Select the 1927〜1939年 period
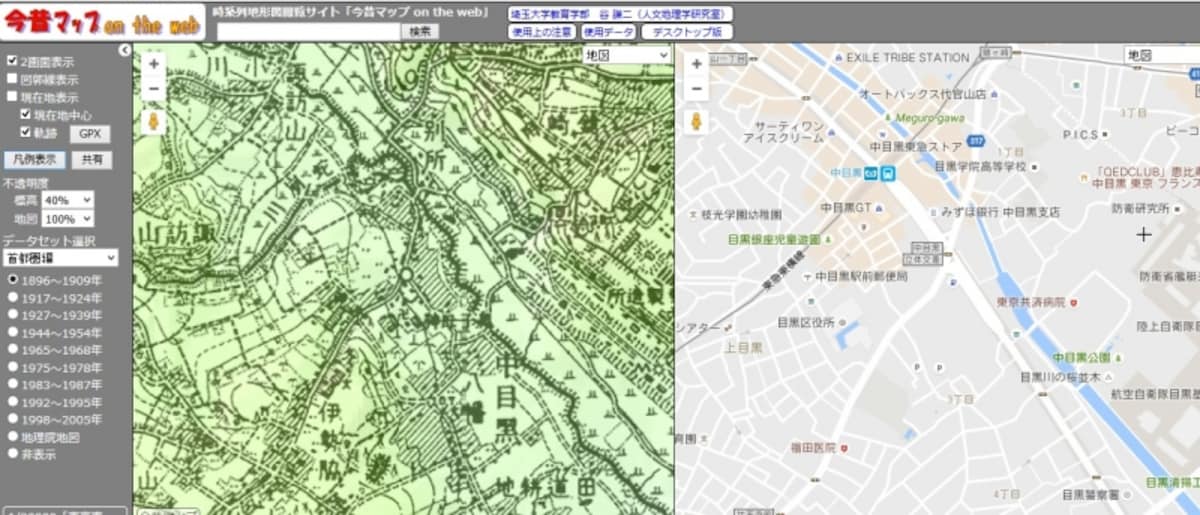1200x515 pixels. [x=13, y=315]
